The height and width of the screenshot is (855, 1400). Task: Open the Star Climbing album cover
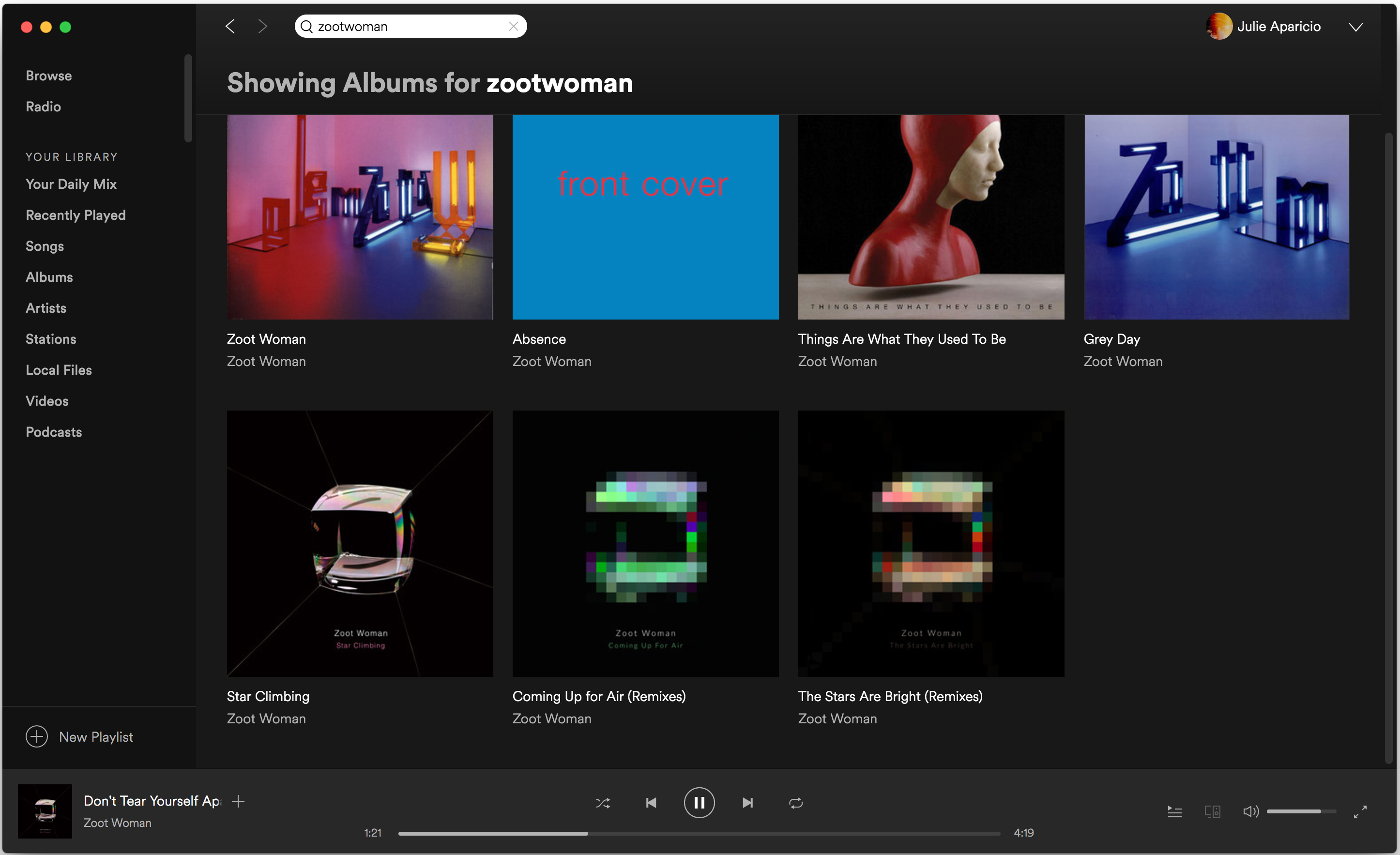(x=360, y=544)
